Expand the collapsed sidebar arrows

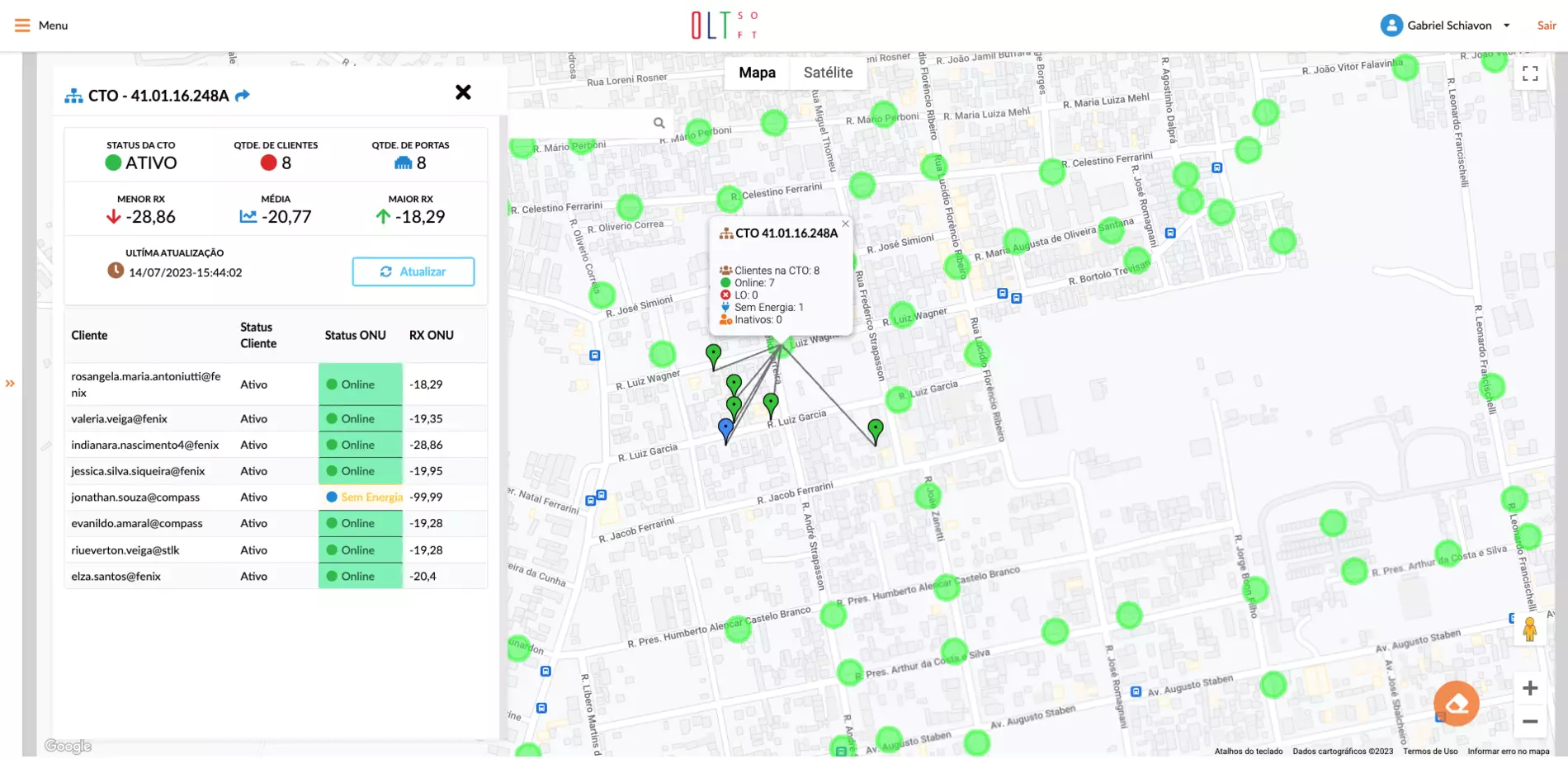10,384
